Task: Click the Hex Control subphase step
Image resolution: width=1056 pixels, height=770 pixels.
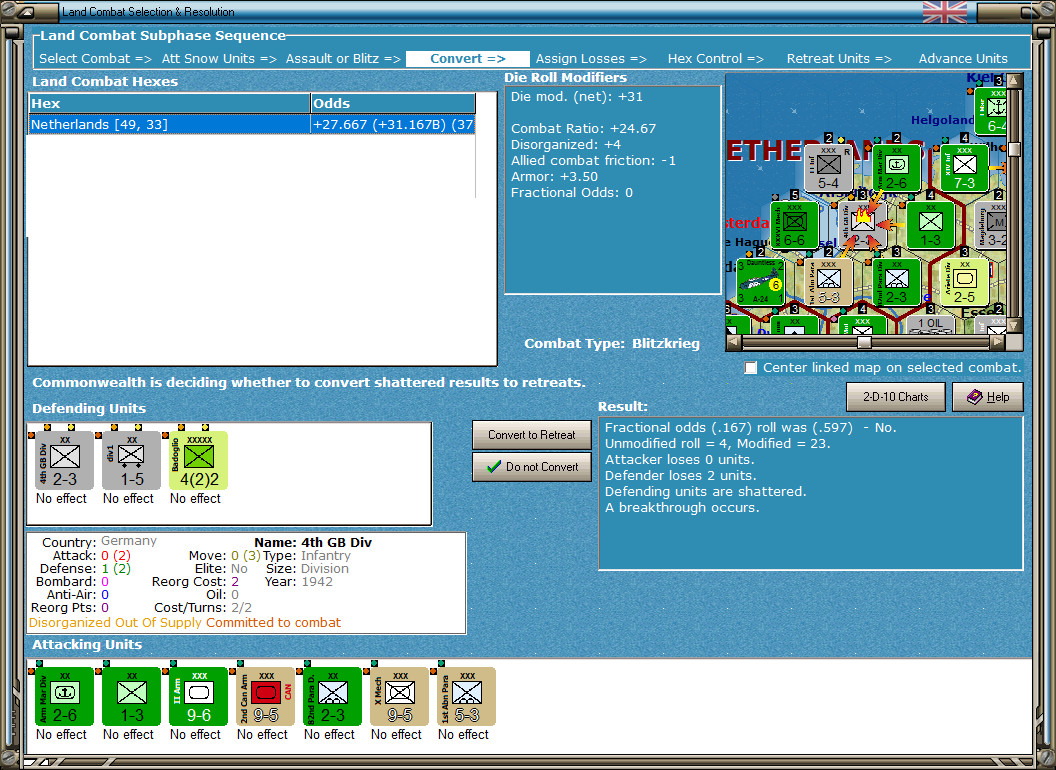Action: (x=715, y=59)
